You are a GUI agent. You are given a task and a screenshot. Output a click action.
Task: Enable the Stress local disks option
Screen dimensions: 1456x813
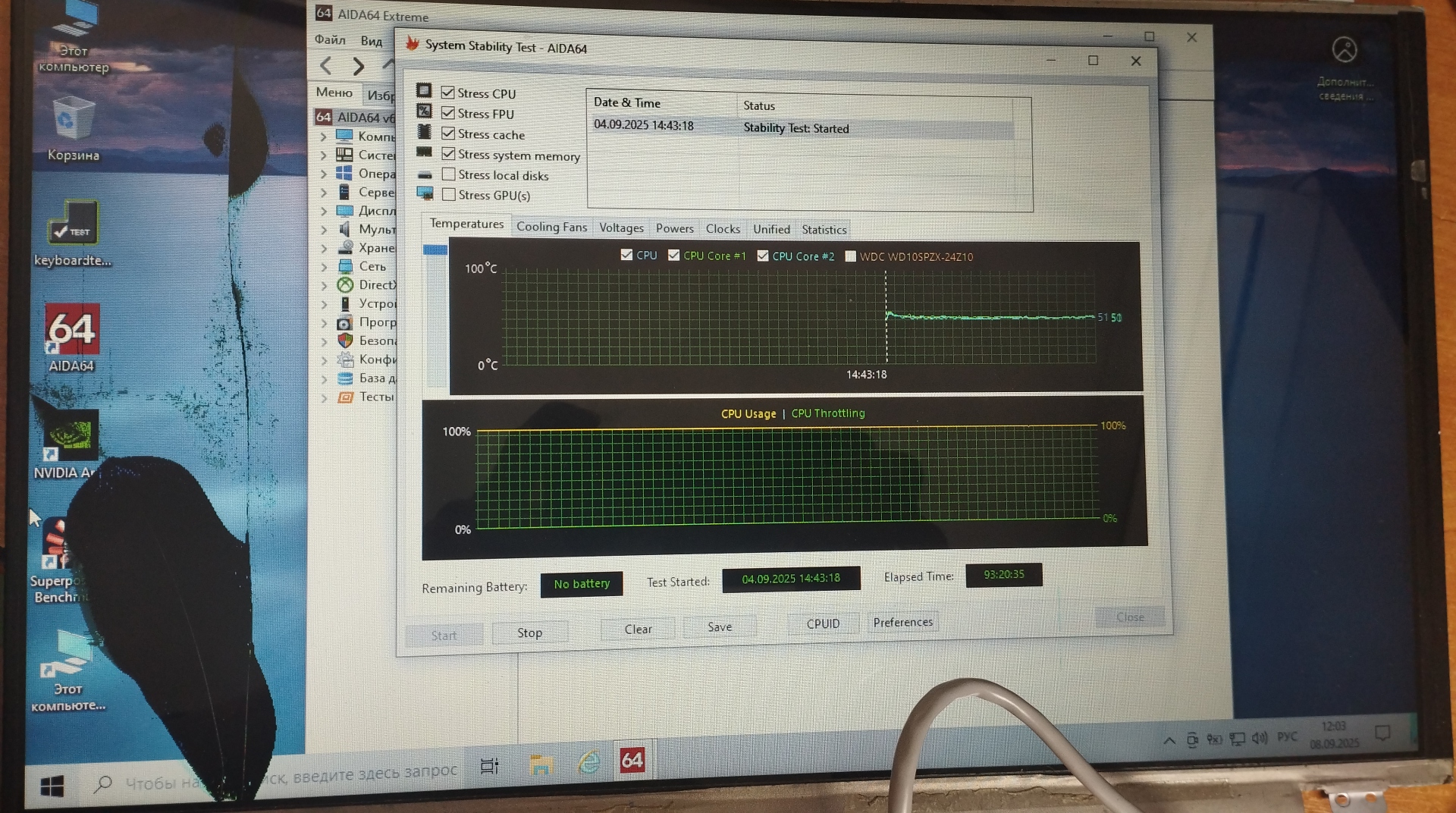[449, 174]
